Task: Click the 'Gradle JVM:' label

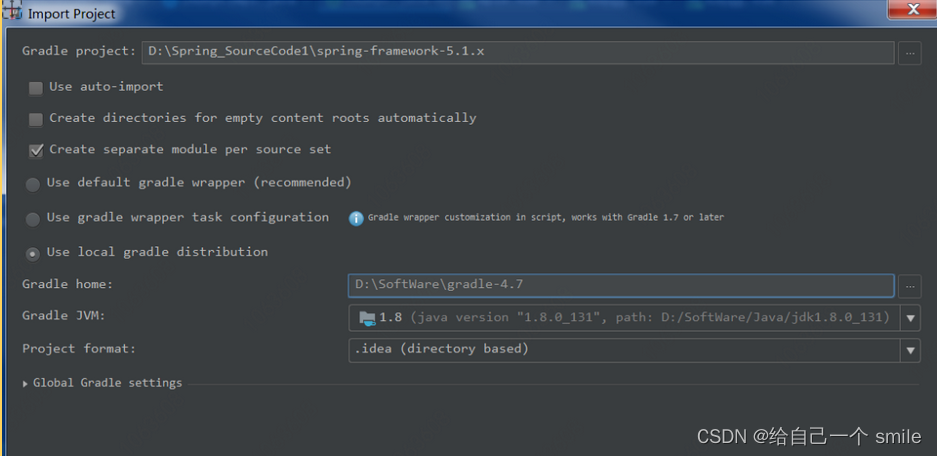Action: (64, 316)
